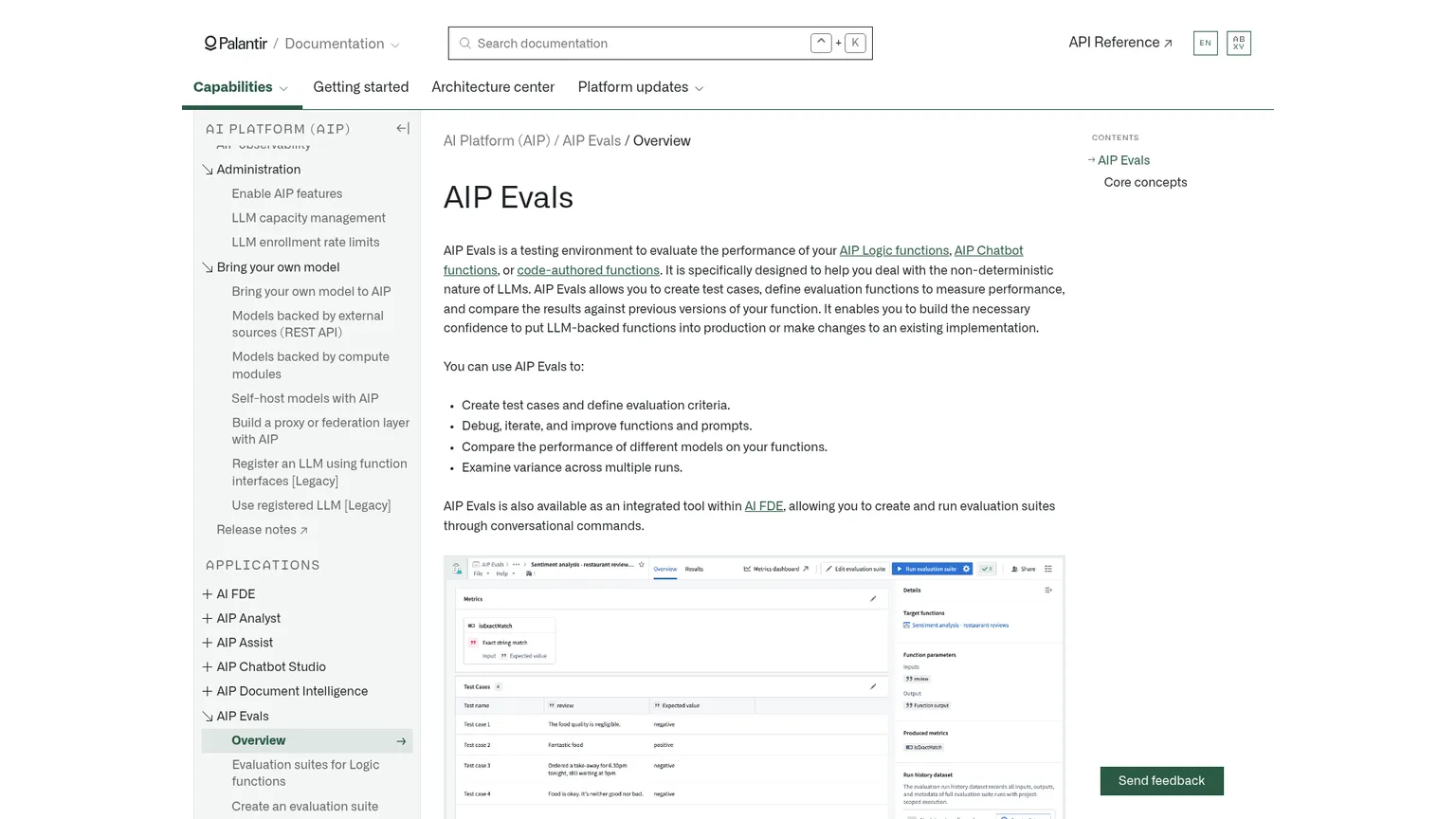1456x819 pixels.
Task: Jump to AIP Evals in contents
Action: pyautogui.click(x=1123, y=161)
